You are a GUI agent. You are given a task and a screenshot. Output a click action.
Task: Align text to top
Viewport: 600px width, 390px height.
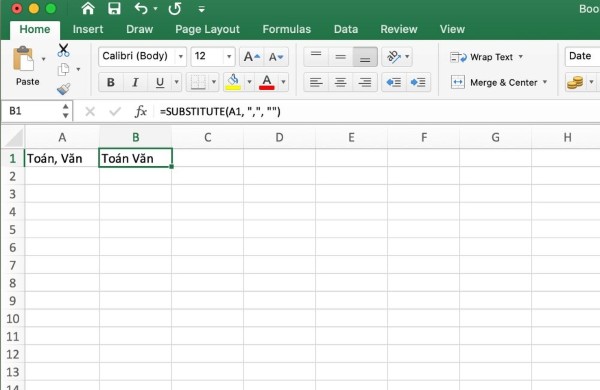point(316,57)
